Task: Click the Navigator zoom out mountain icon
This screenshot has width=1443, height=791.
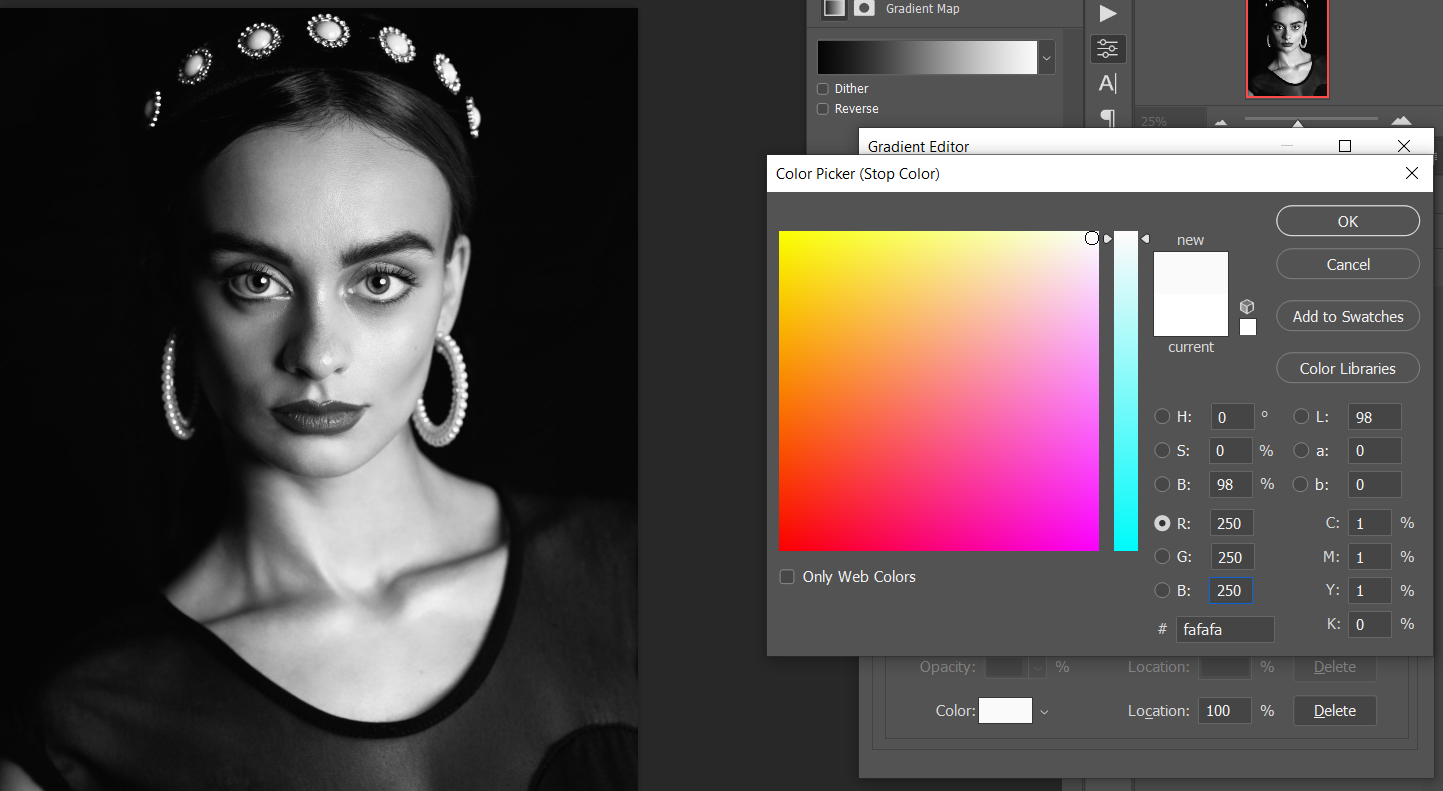Action: (x=1221, y=123)
